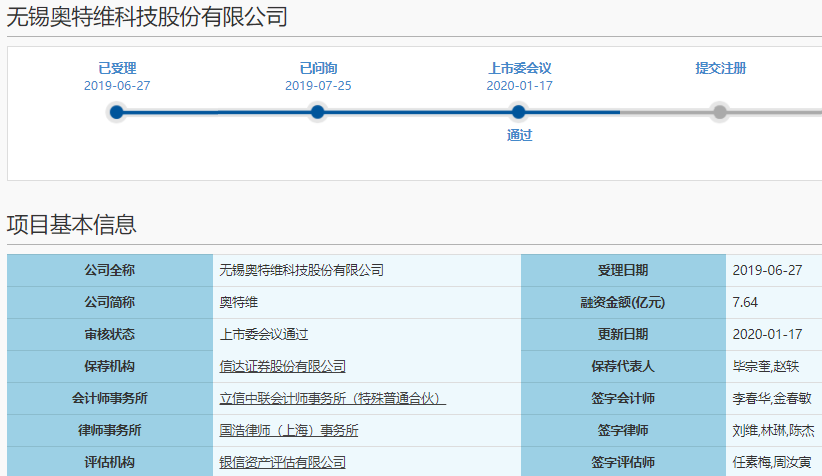
Task: Click the 项目基本信息 section heading
Action: [72, 225]
